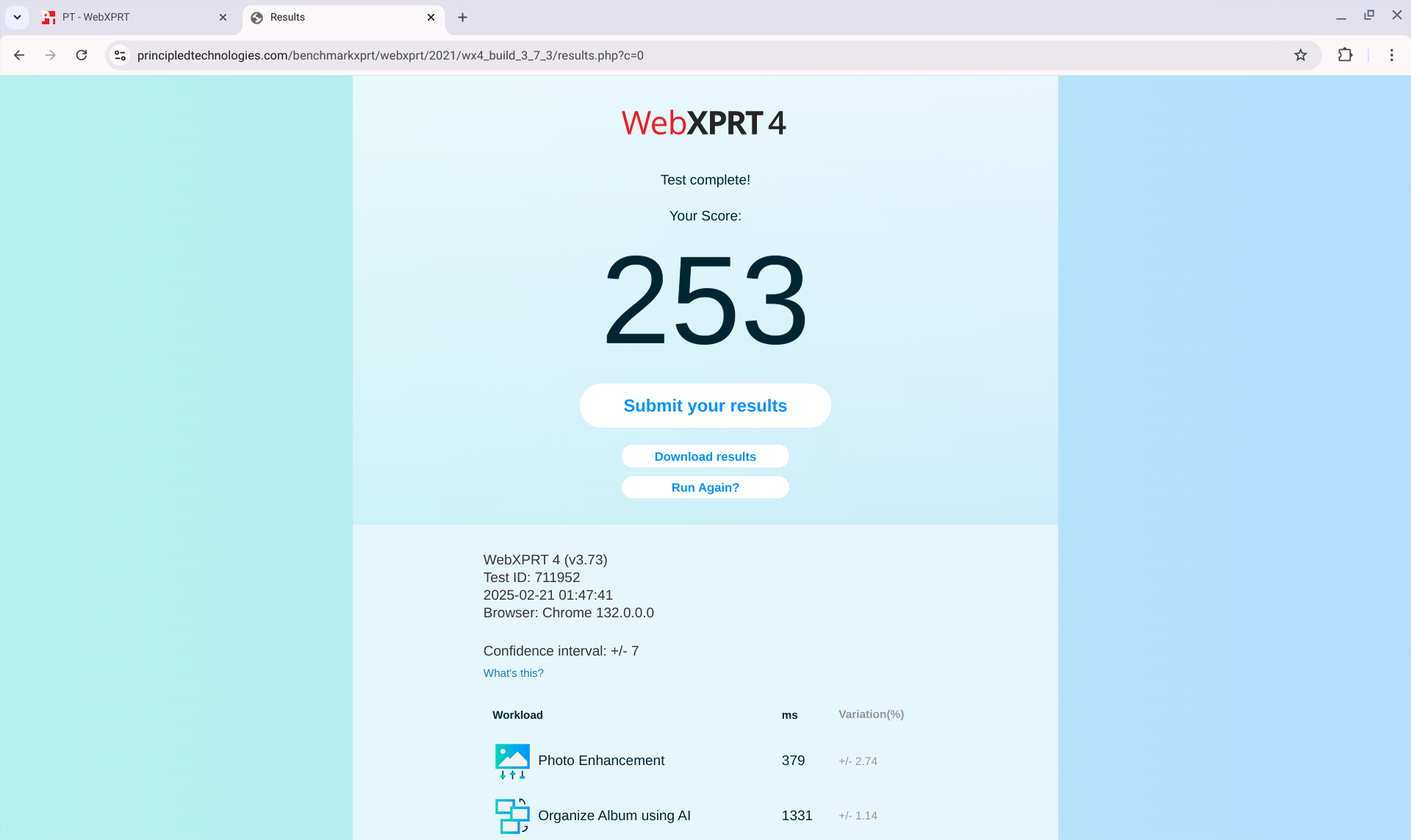Click the Organize Album using AI icon
Viewport: 1411px width, 840px height.
512,816
